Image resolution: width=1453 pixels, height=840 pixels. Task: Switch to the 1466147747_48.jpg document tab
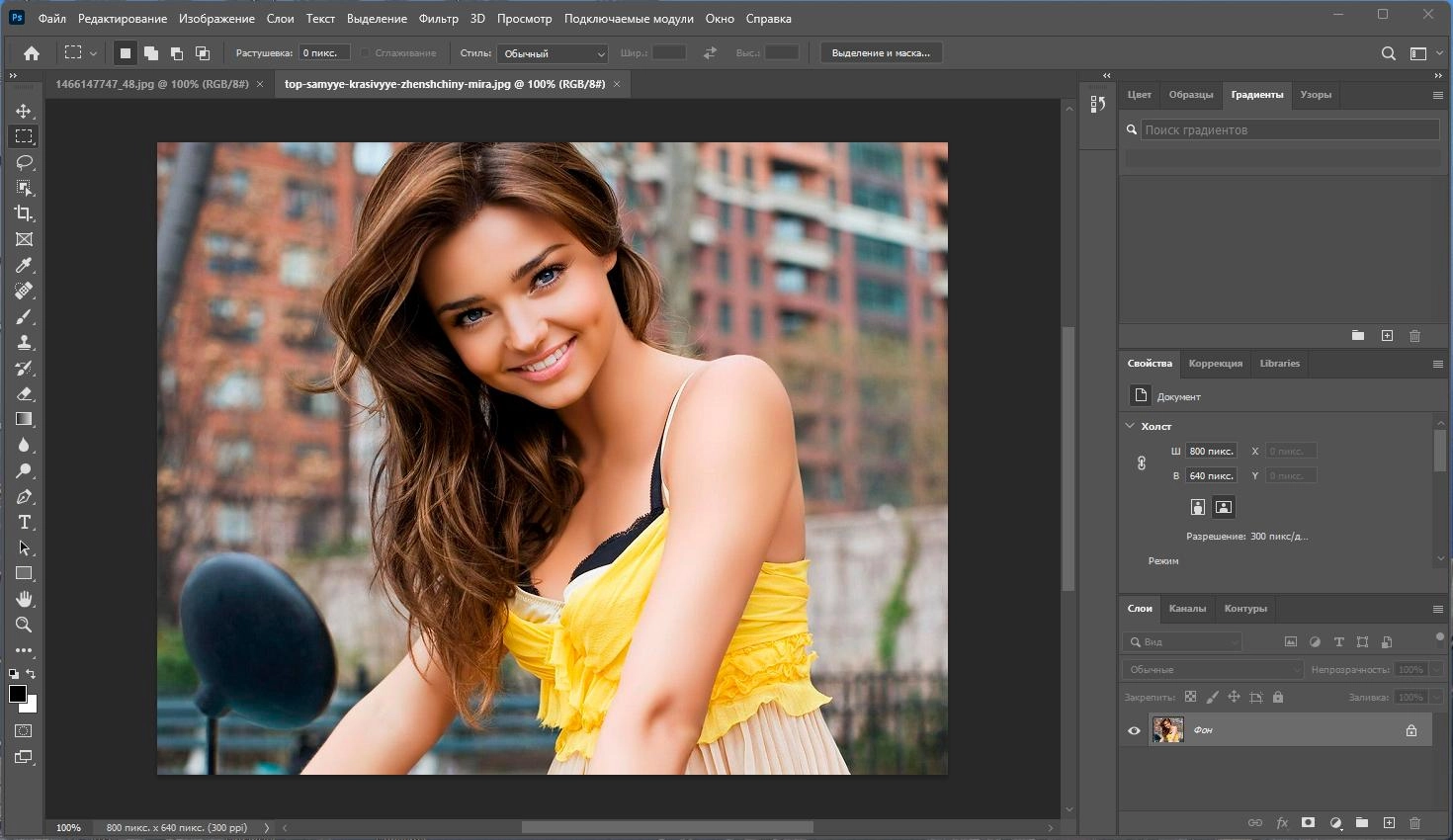(x=152, y=84)
